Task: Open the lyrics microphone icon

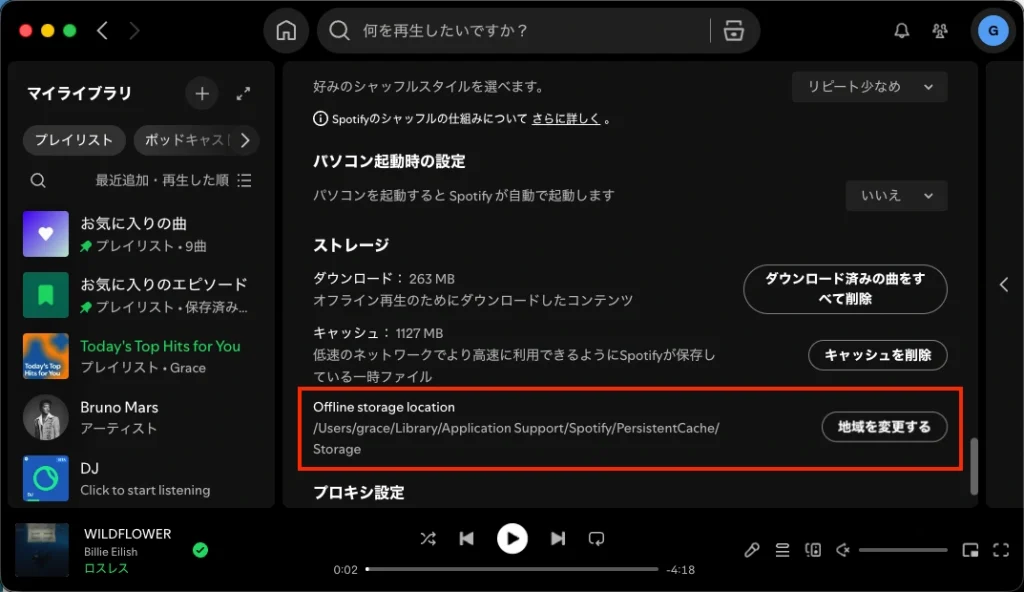Action: 752,550
